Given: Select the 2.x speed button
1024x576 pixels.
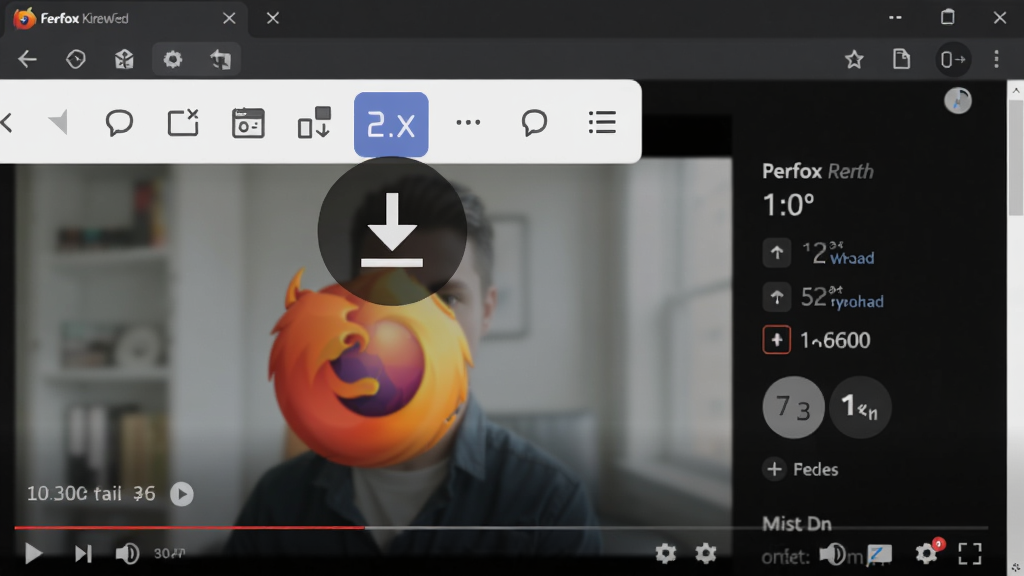Looking at the screenshot, I should pos(391,124).
